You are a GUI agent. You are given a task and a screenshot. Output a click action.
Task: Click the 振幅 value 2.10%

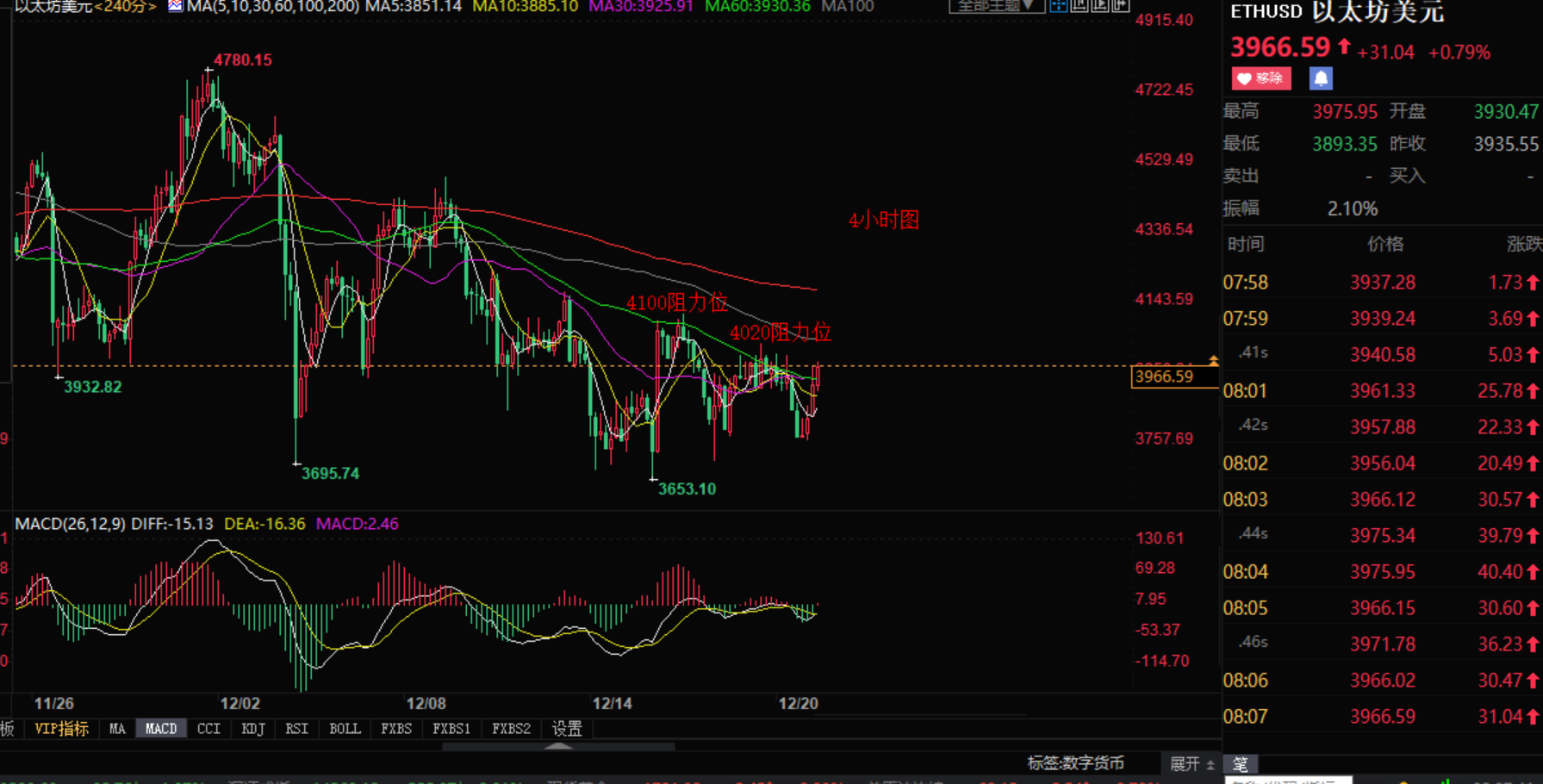click(1352, 208)
